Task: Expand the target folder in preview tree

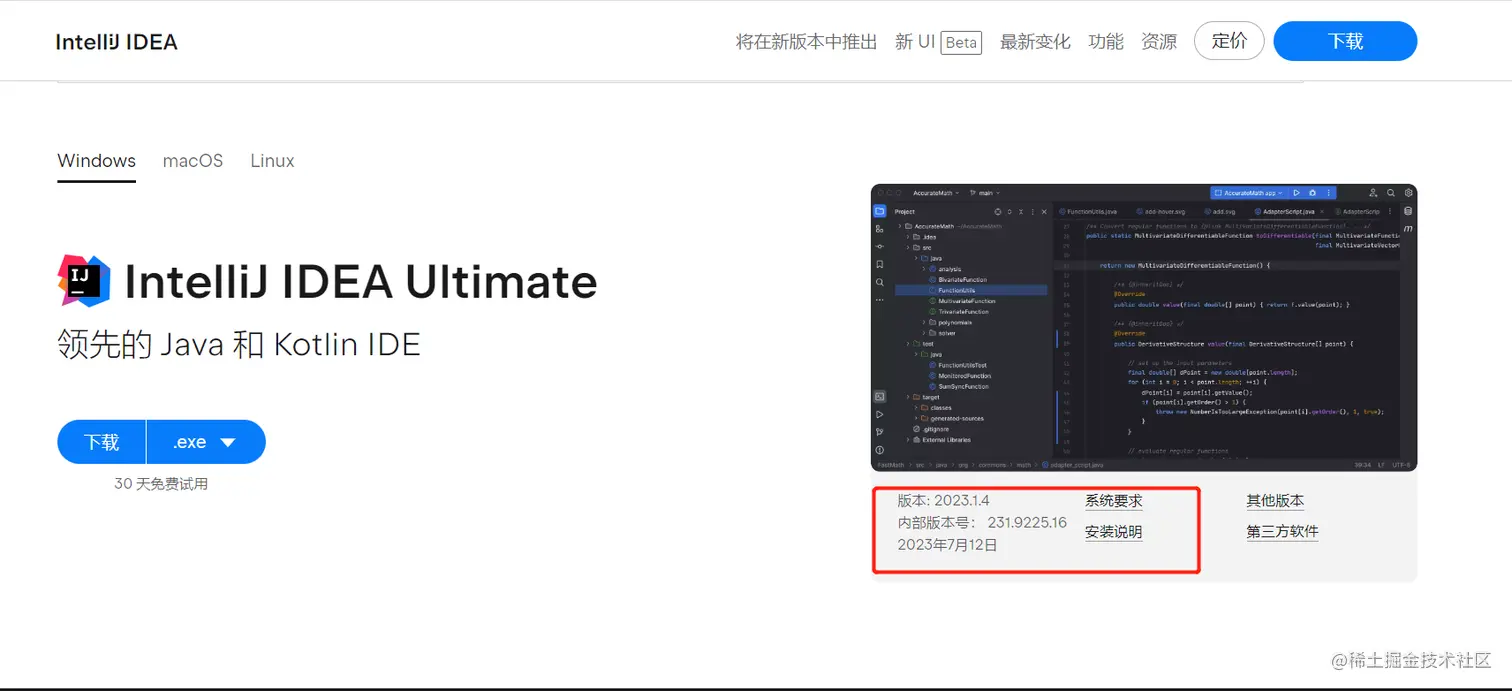Action: pos(908,397)
